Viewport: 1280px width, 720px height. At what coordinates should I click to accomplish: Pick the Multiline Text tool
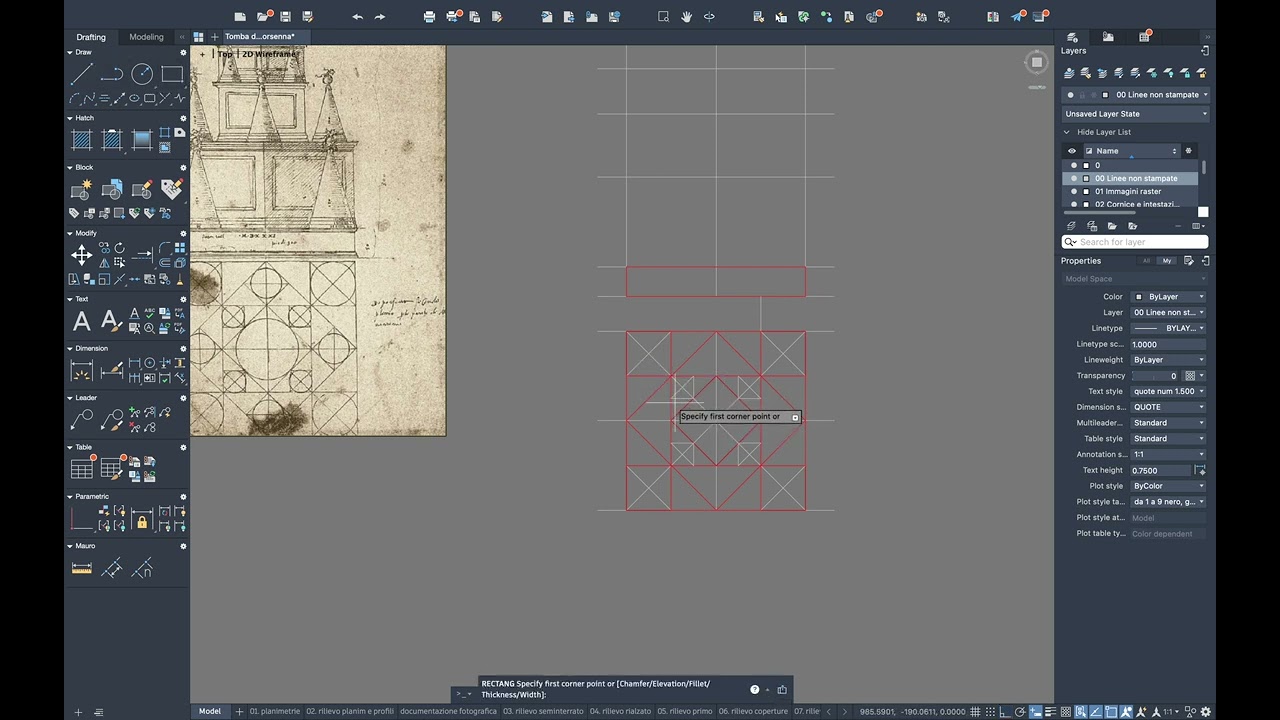click(x=82, y=322)
